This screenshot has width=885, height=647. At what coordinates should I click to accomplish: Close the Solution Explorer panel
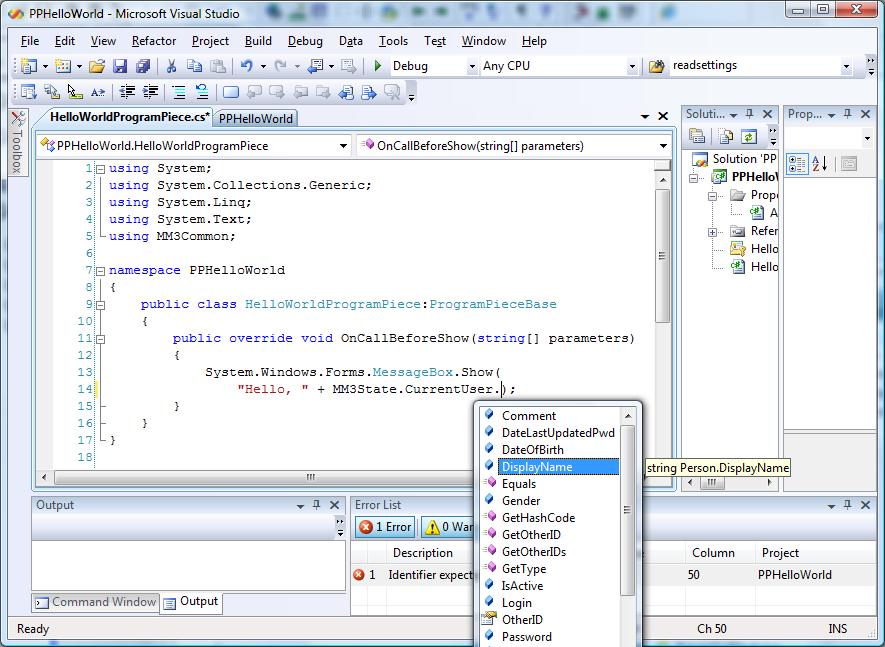point(768,114)
